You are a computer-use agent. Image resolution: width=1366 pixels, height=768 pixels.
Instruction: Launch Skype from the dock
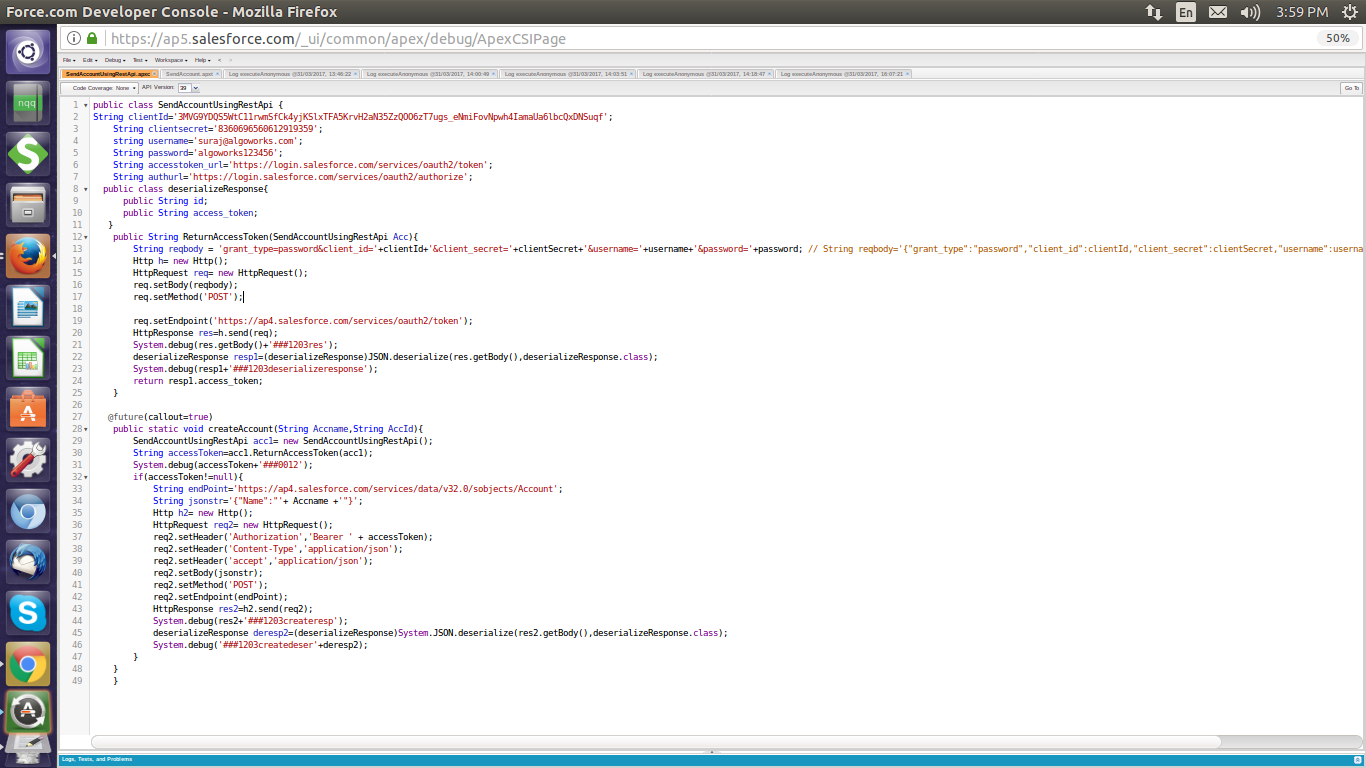coord(28,612)
